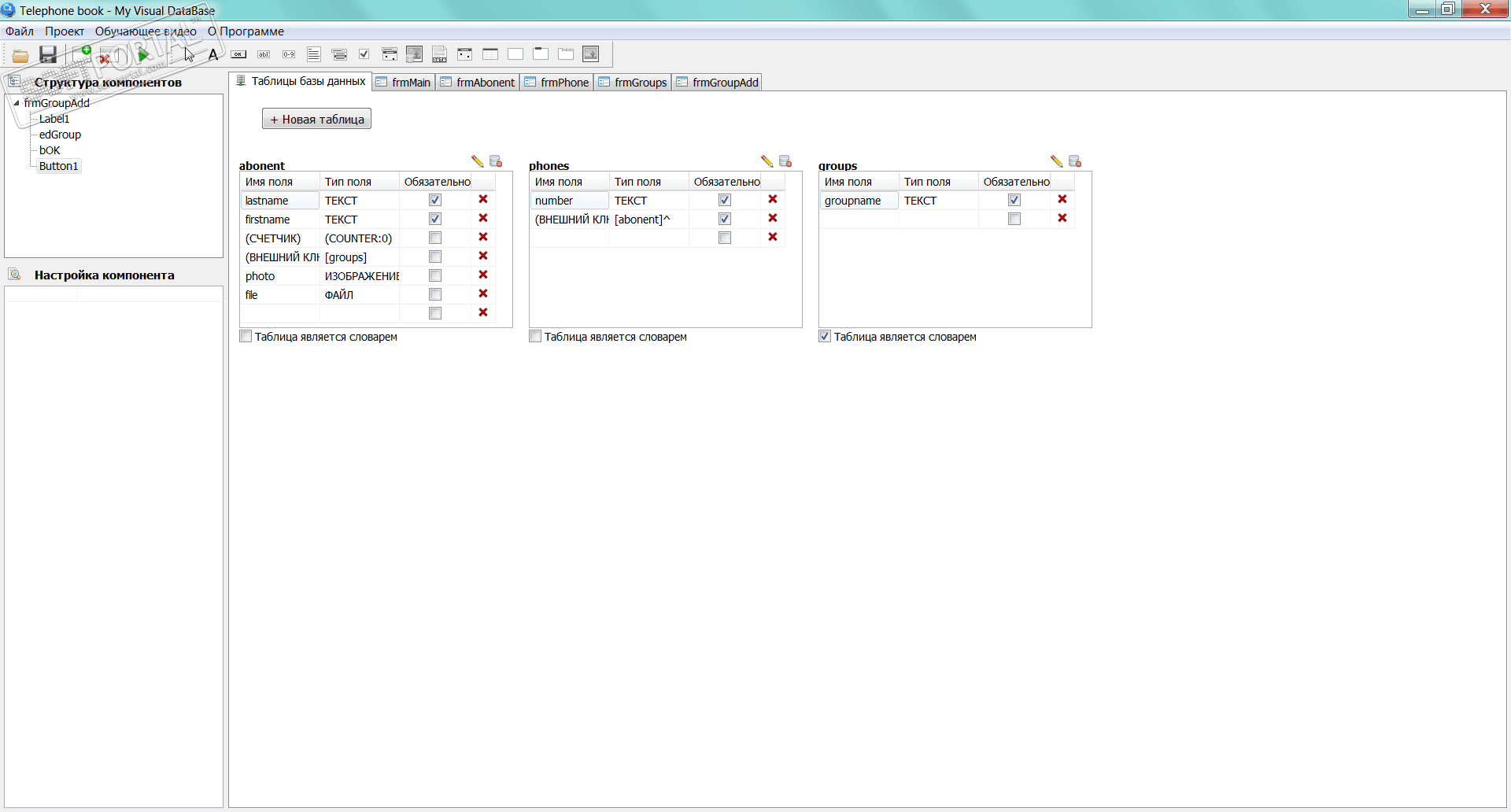Collapse the frmGroupAdd tree node
Screen dimensions: 1511x812
point(17,103)
